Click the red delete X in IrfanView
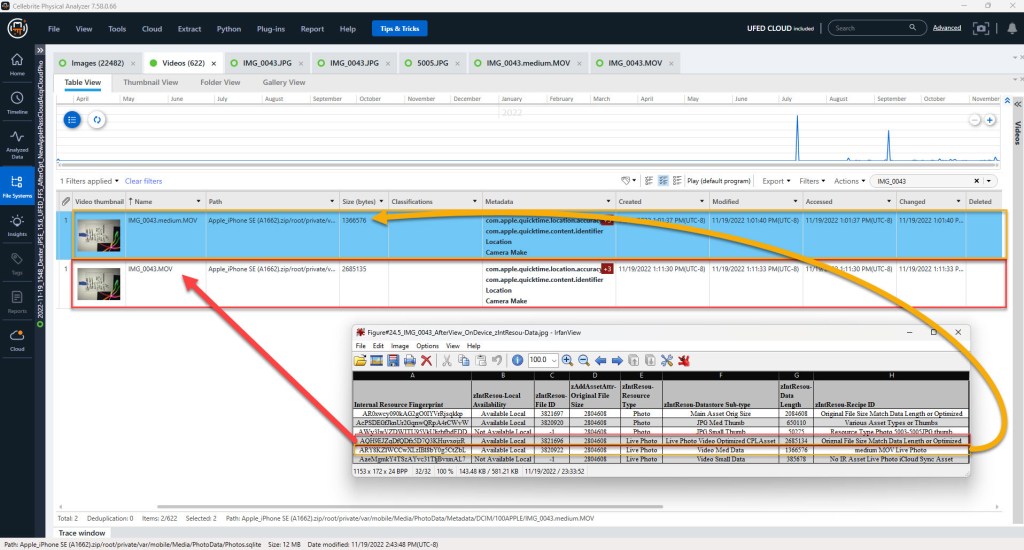 (x=426, y=360)
